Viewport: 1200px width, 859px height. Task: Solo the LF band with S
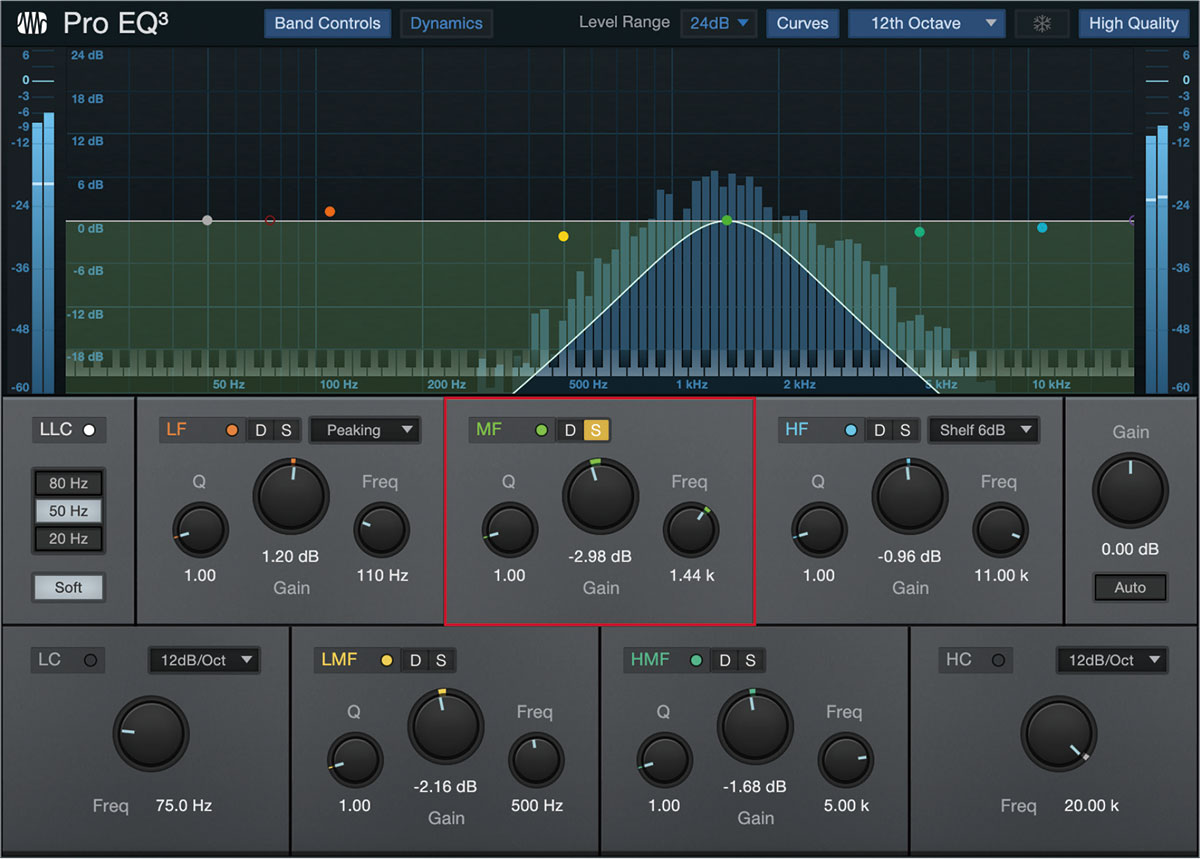[286, 431]
